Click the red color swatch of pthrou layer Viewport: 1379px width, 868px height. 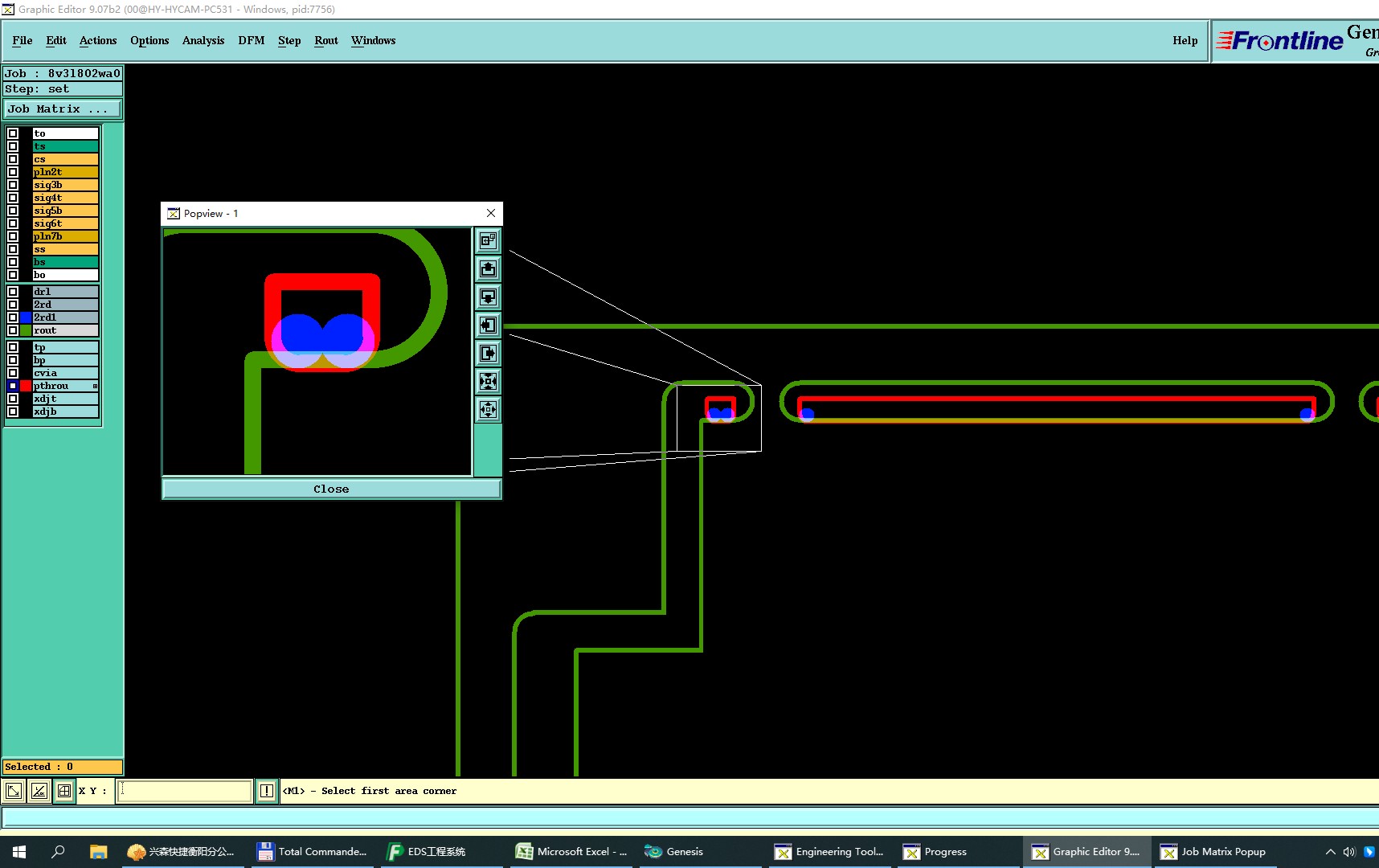tap(26, 386)
